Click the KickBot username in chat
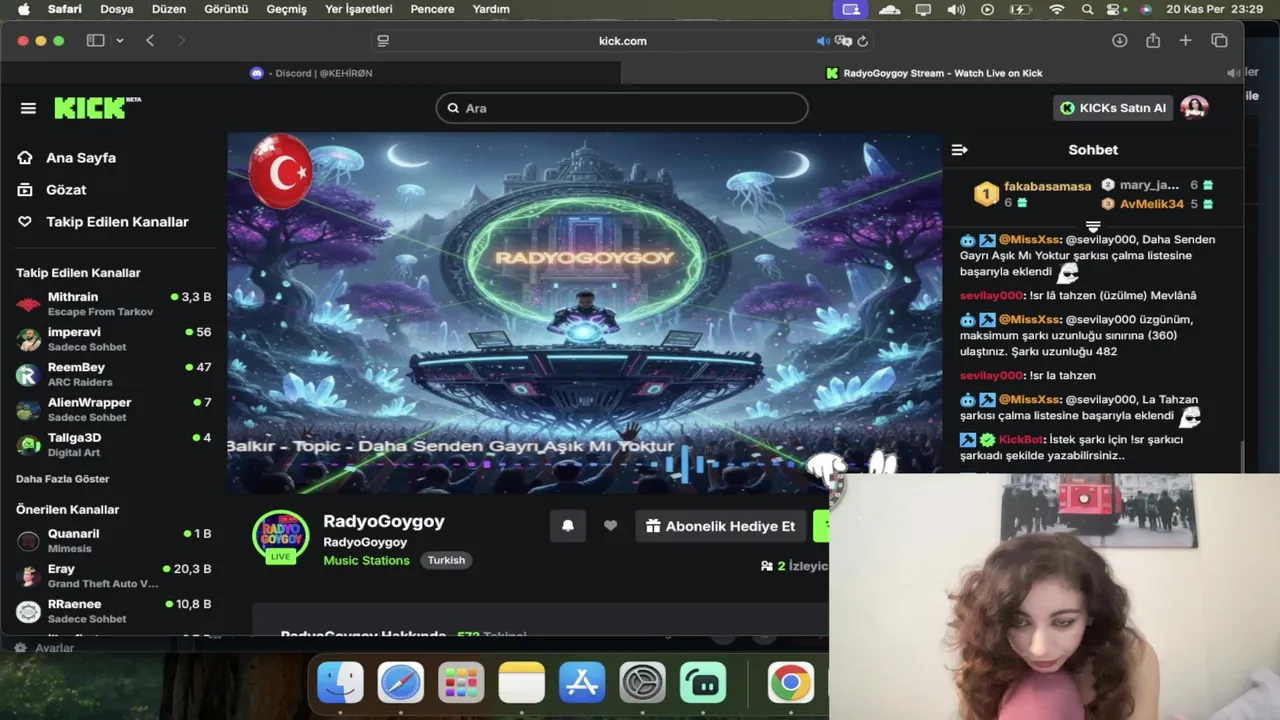The height and width of the screenshot is (720, 1280). [1020, 440]
